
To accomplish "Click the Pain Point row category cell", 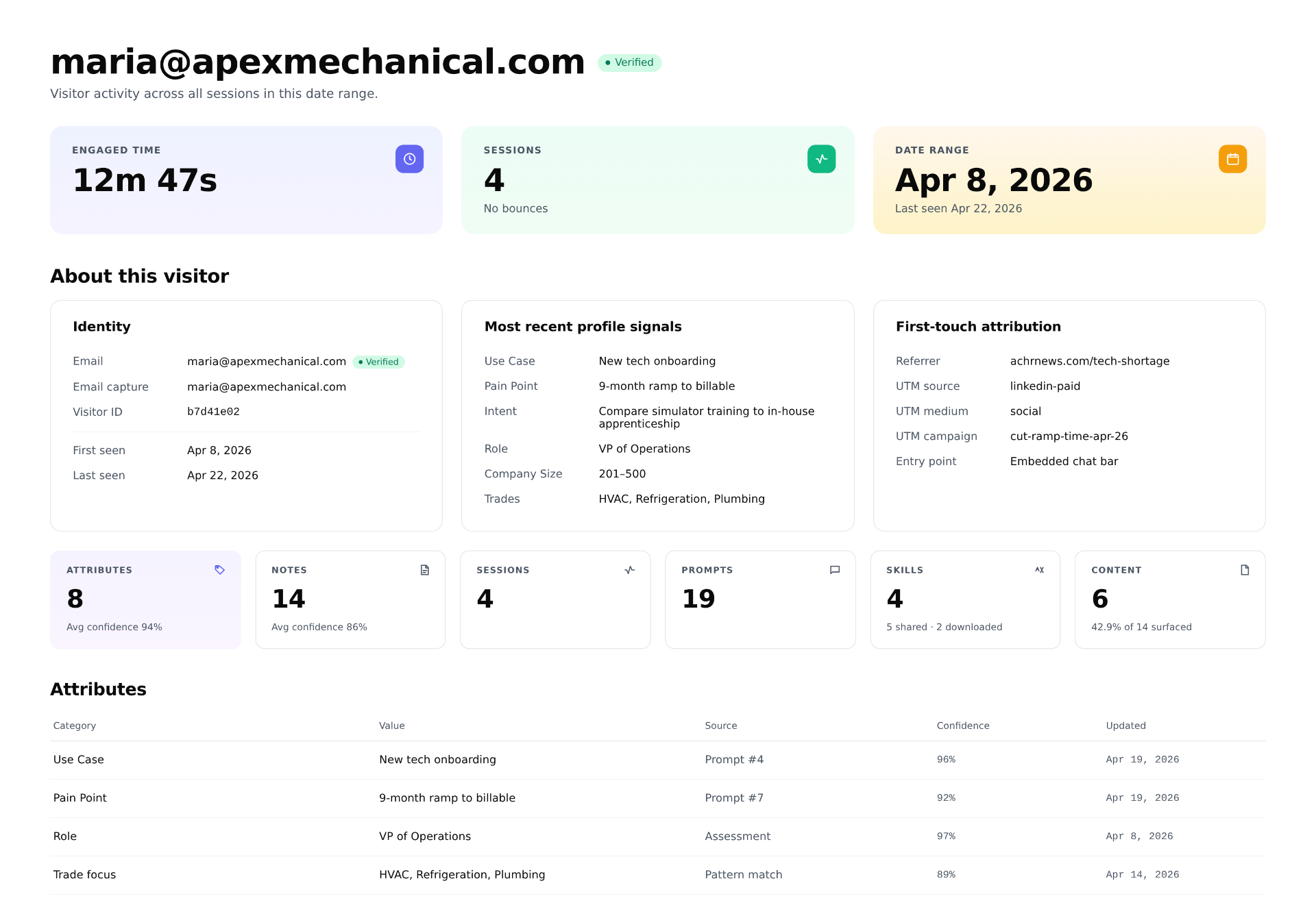I will click(80, 798).
